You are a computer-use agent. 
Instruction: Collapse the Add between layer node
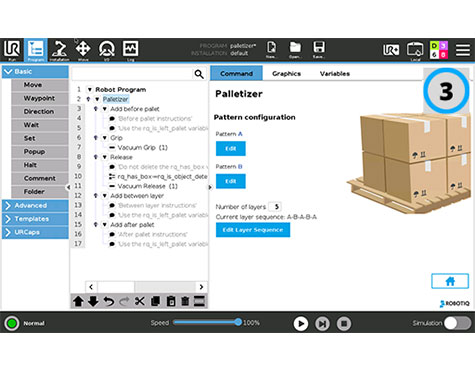pyautogui.click(x=105, y=196)
